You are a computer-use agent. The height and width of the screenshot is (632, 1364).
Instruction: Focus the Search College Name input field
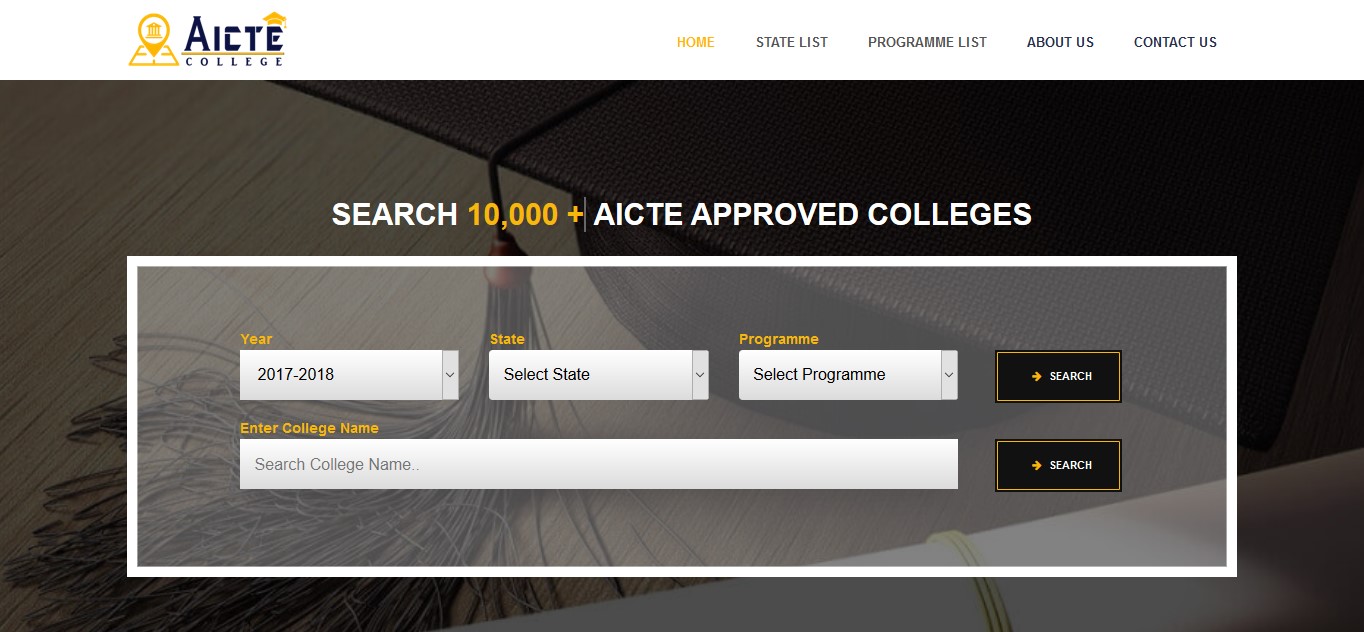click(x=599, y=464)
